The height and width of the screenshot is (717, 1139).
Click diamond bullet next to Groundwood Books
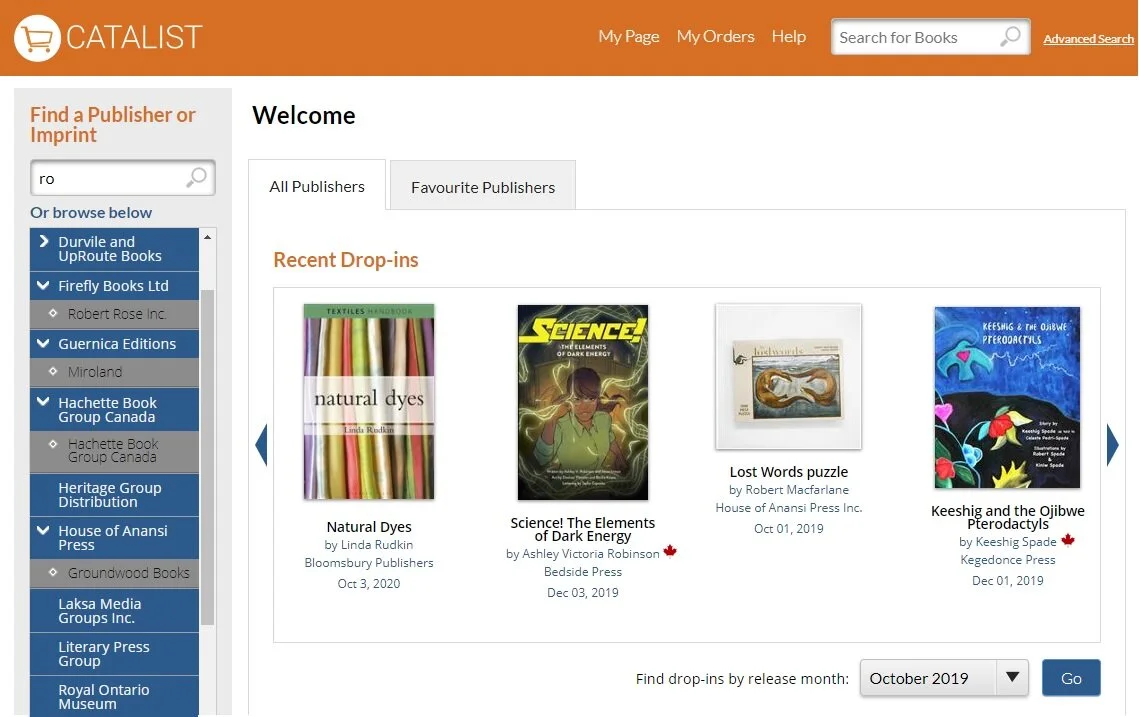tap(52, 572)
